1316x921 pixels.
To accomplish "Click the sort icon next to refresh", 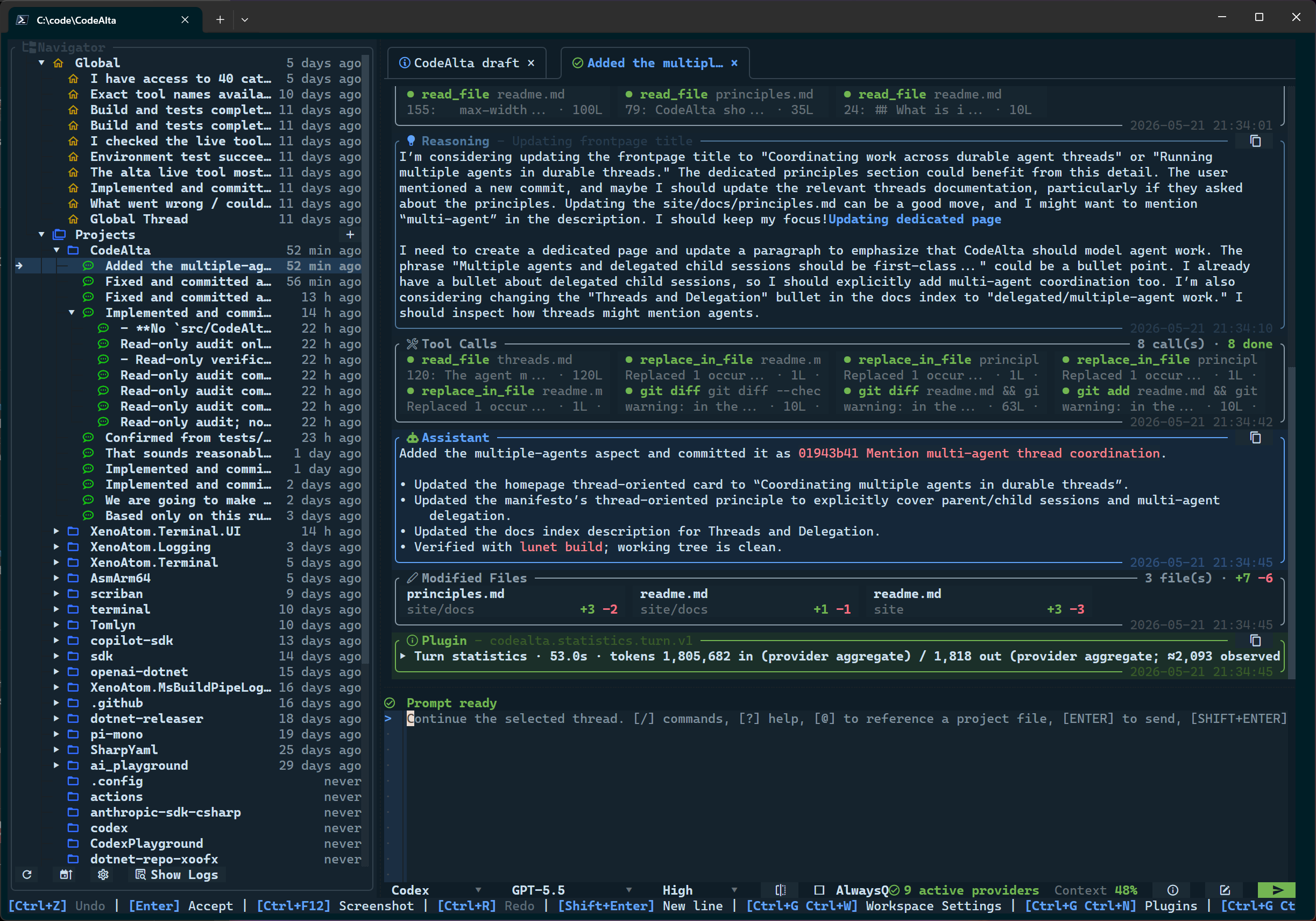I will coord(66,875).
